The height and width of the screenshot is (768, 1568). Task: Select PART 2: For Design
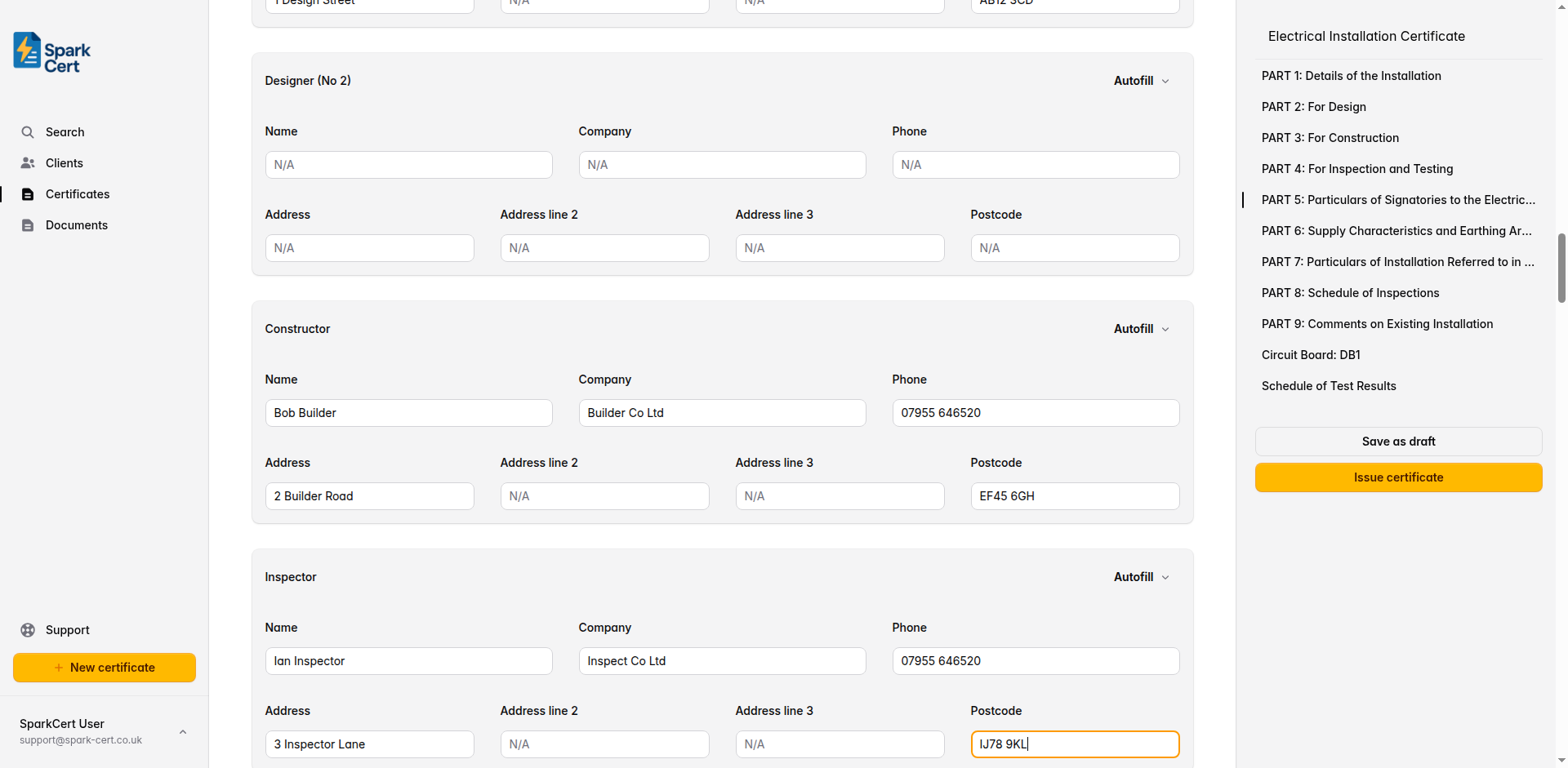(x=1314, y=107)
